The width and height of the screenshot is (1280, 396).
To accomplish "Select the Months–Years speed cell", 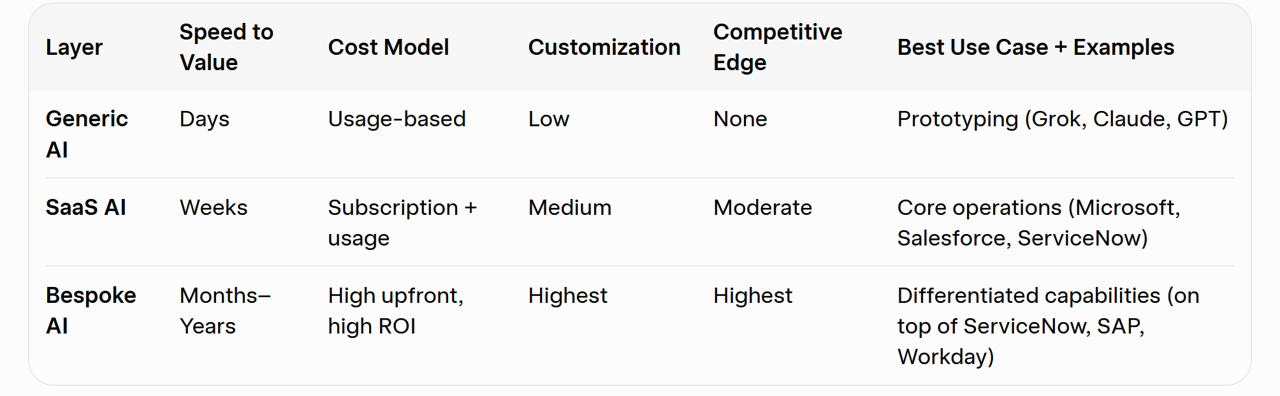I will tap(225, 310).
